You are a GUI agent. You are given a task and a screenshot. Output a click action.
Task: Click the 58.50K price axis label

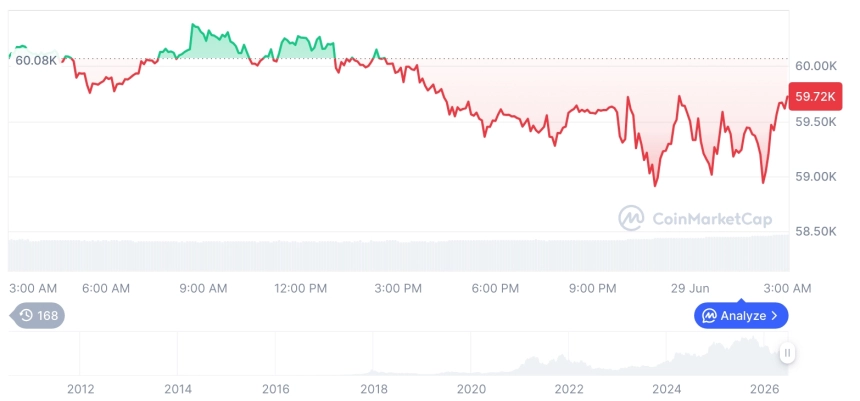(816, 232)
